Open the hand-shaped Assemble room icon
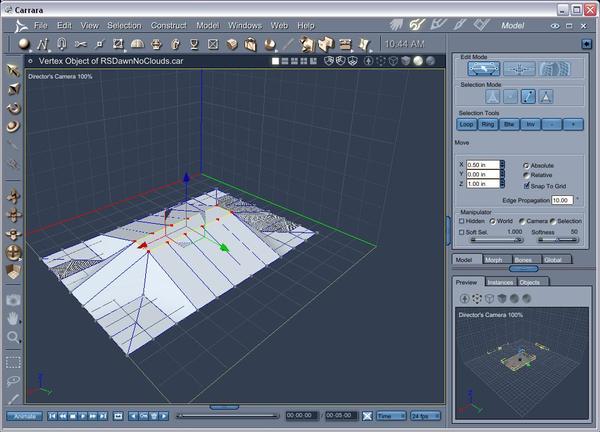This screenshot has height=432, width=600. tap(396, 25)
